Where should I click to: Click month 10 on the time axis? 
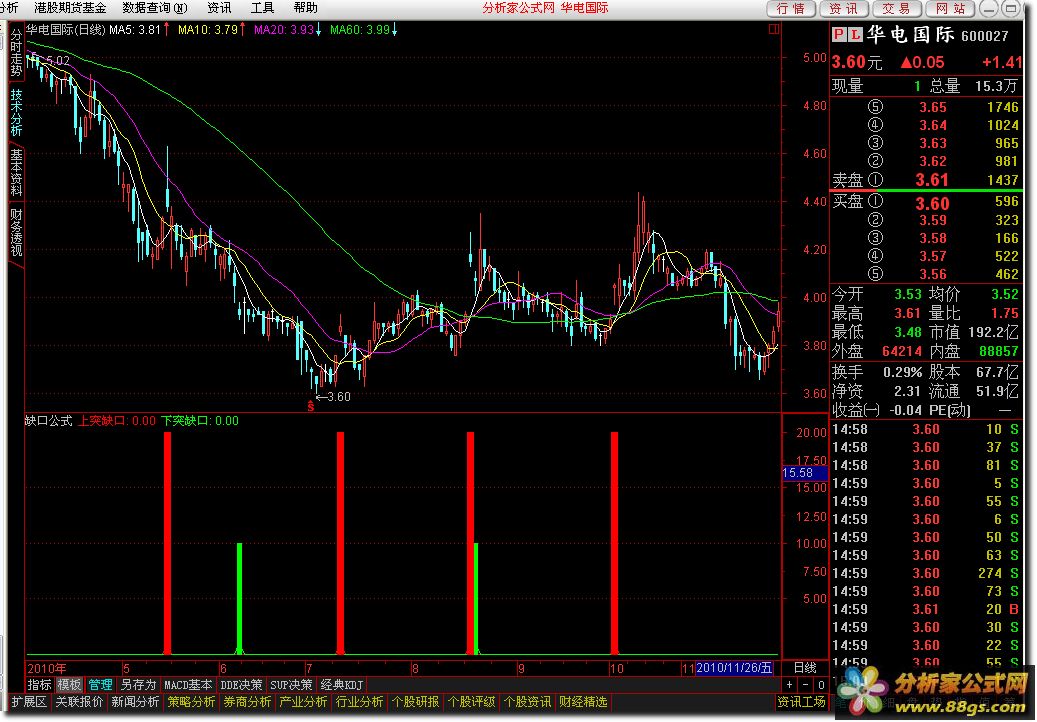coord(616,668)
